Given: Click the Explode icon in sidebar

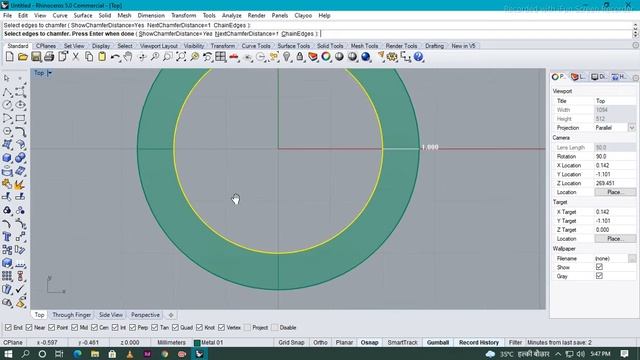Looking at the screenshot, I should (20, 184).
